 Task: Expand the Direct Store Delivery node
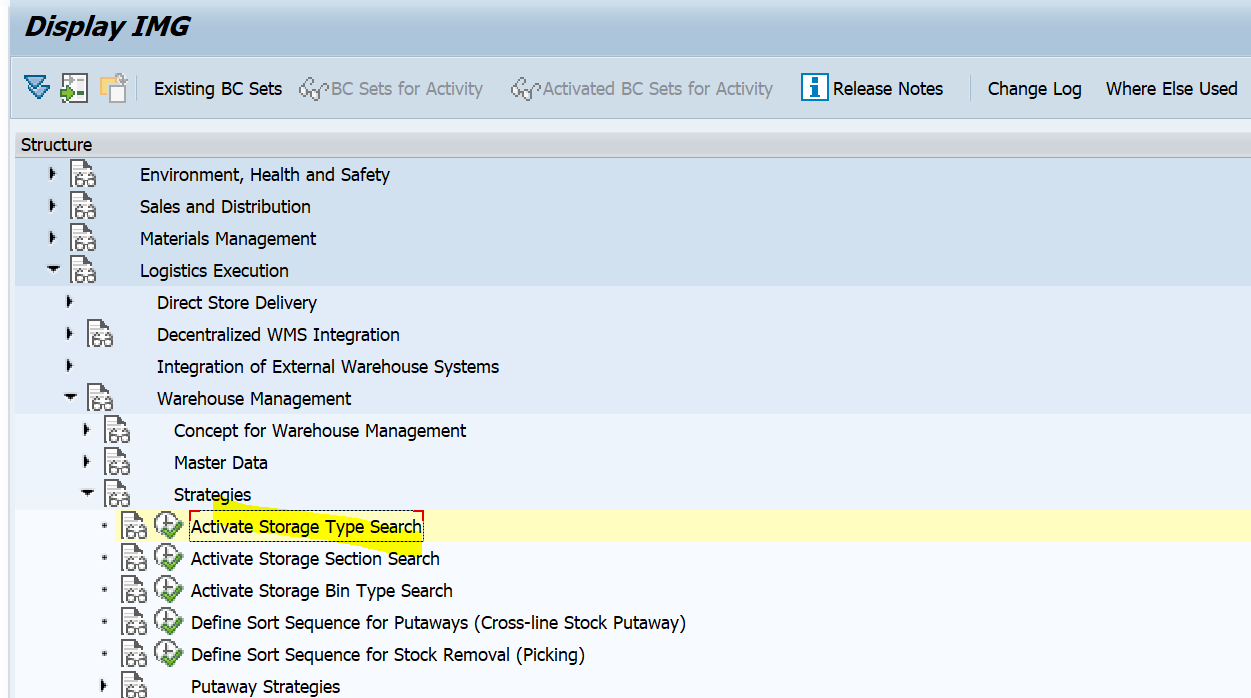pos(69,302)
